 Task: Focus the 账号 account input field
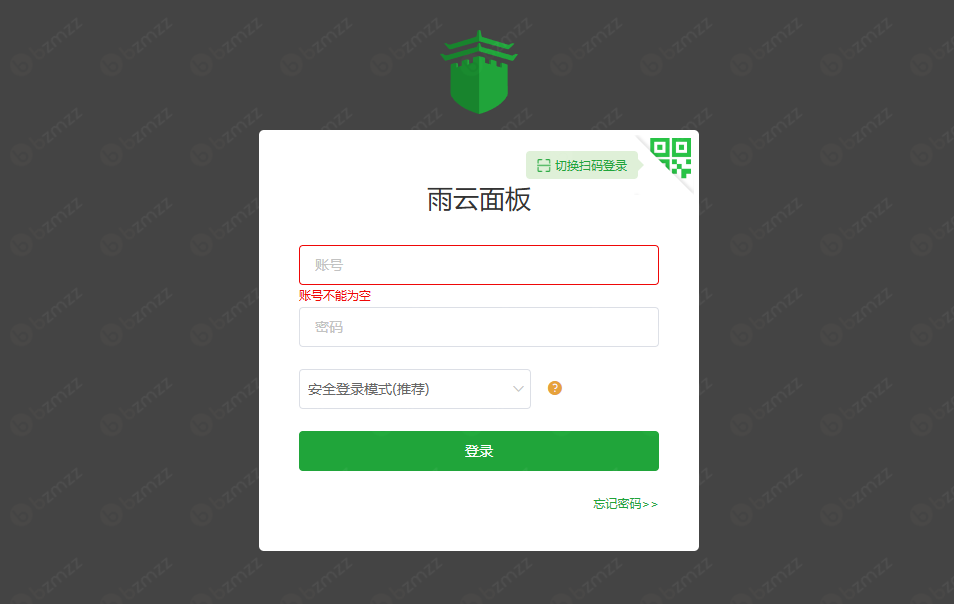[x=479, y=265]
